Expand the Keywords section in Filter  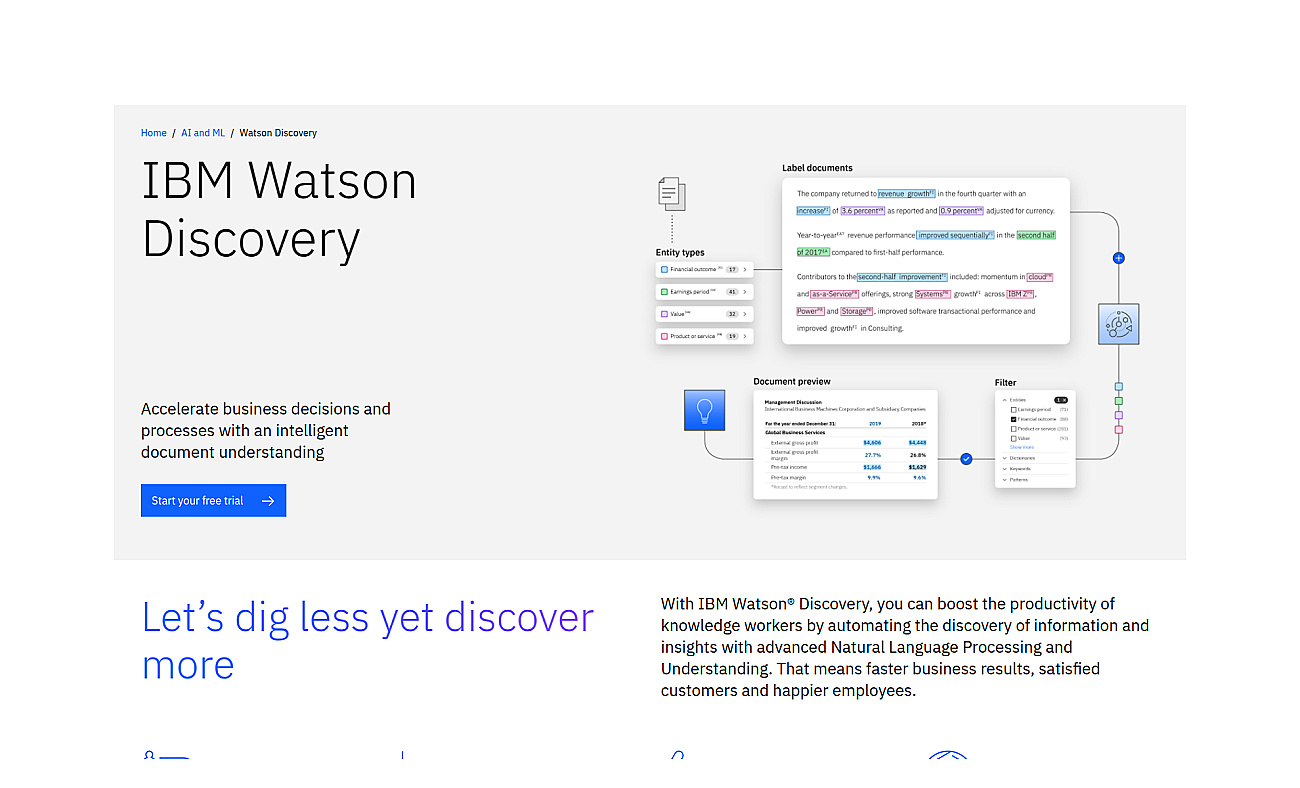(1004, 469)
